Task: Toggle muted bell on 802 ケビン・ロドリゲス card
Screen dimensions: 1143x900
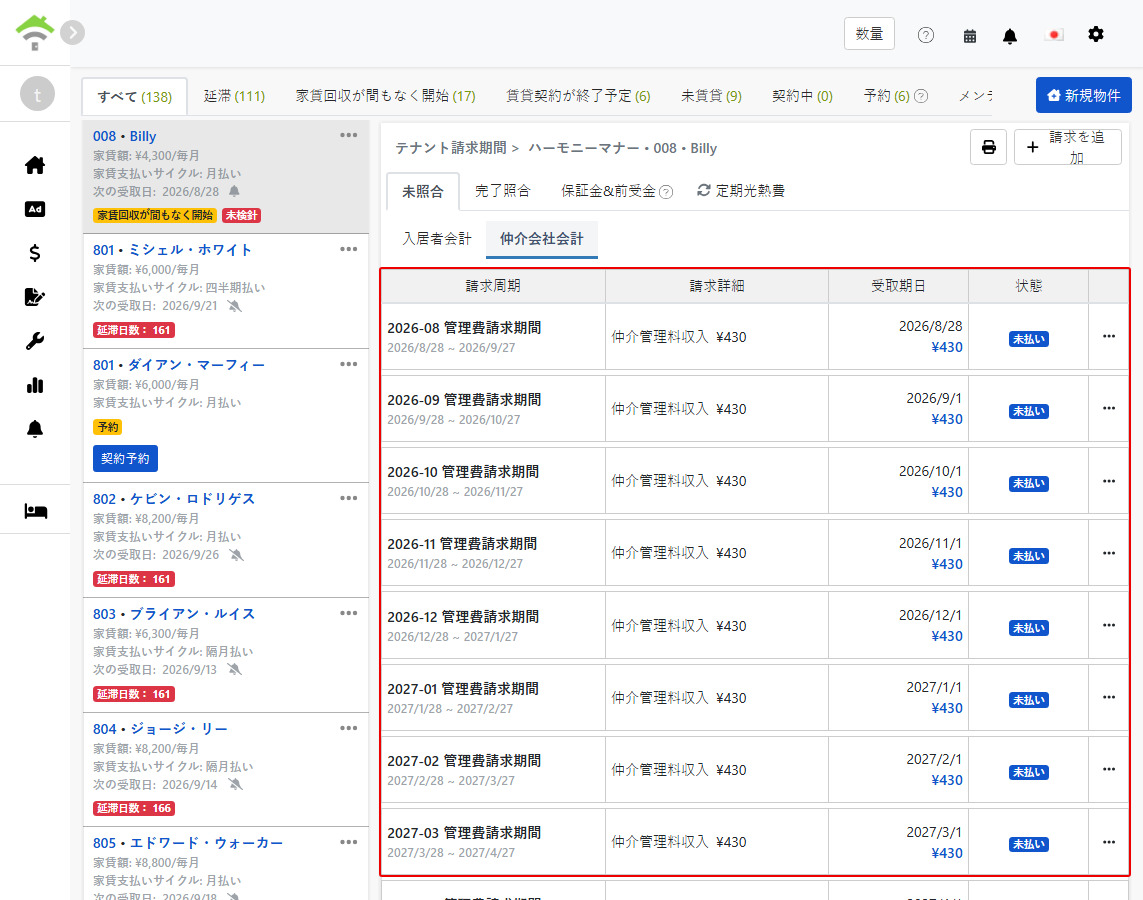Action: coord(236,555)
